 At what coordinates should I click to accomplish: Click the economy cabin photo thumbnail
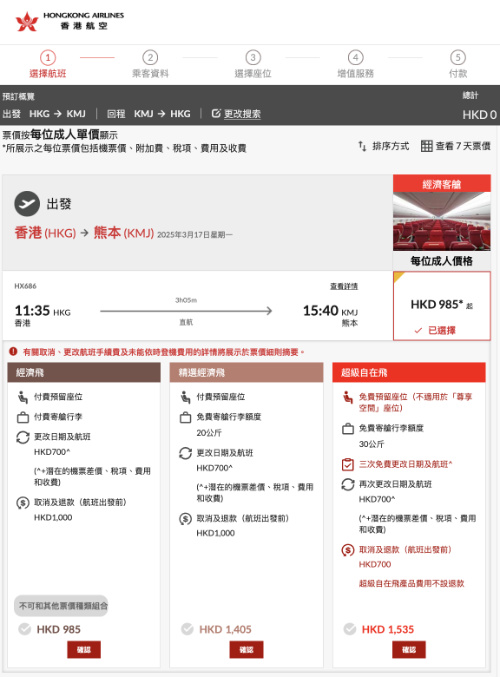(x=442, y=221)
